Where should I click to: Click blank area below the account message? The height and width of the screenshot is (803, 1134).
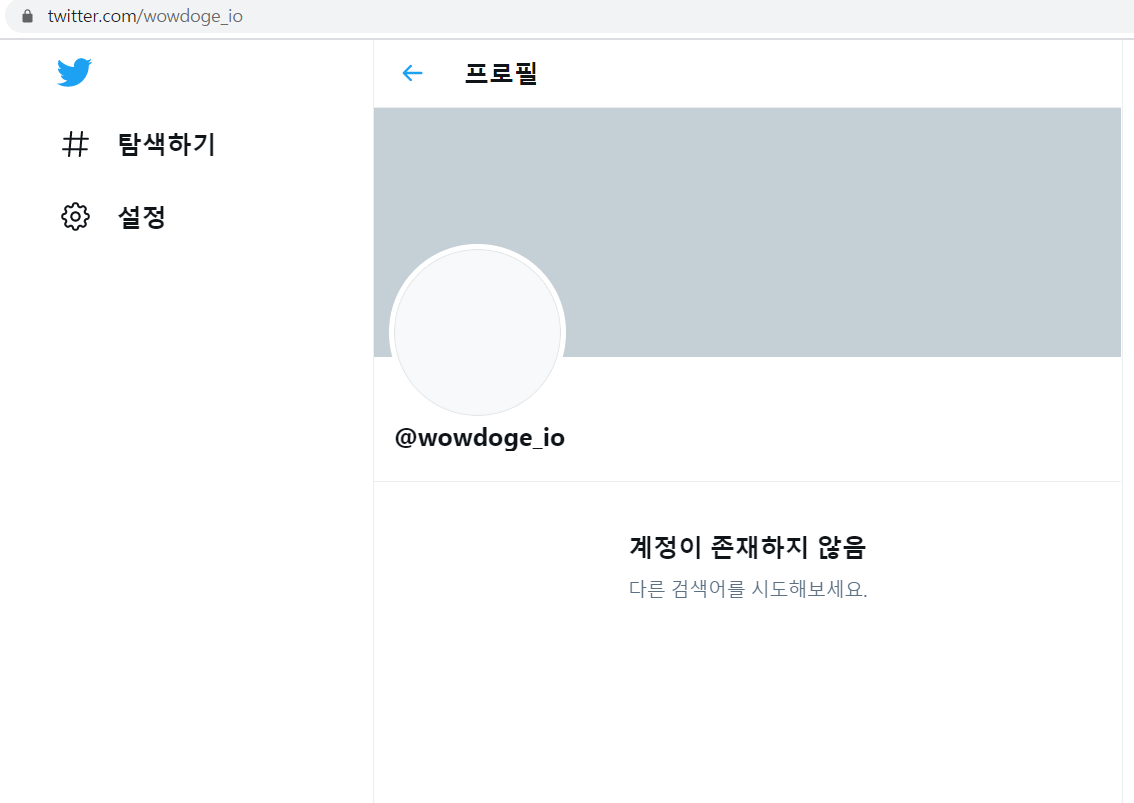[748, 694]
